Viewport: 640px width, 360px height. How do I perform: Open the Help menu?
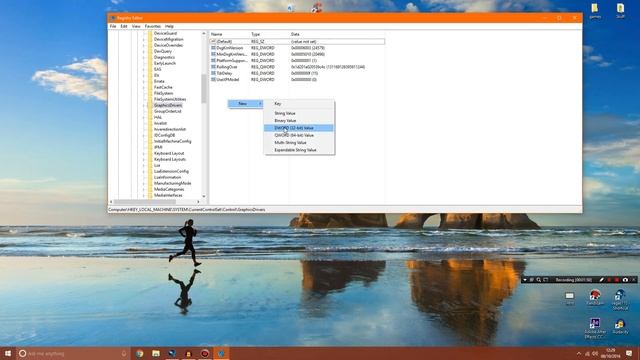(x=169, y=26)
